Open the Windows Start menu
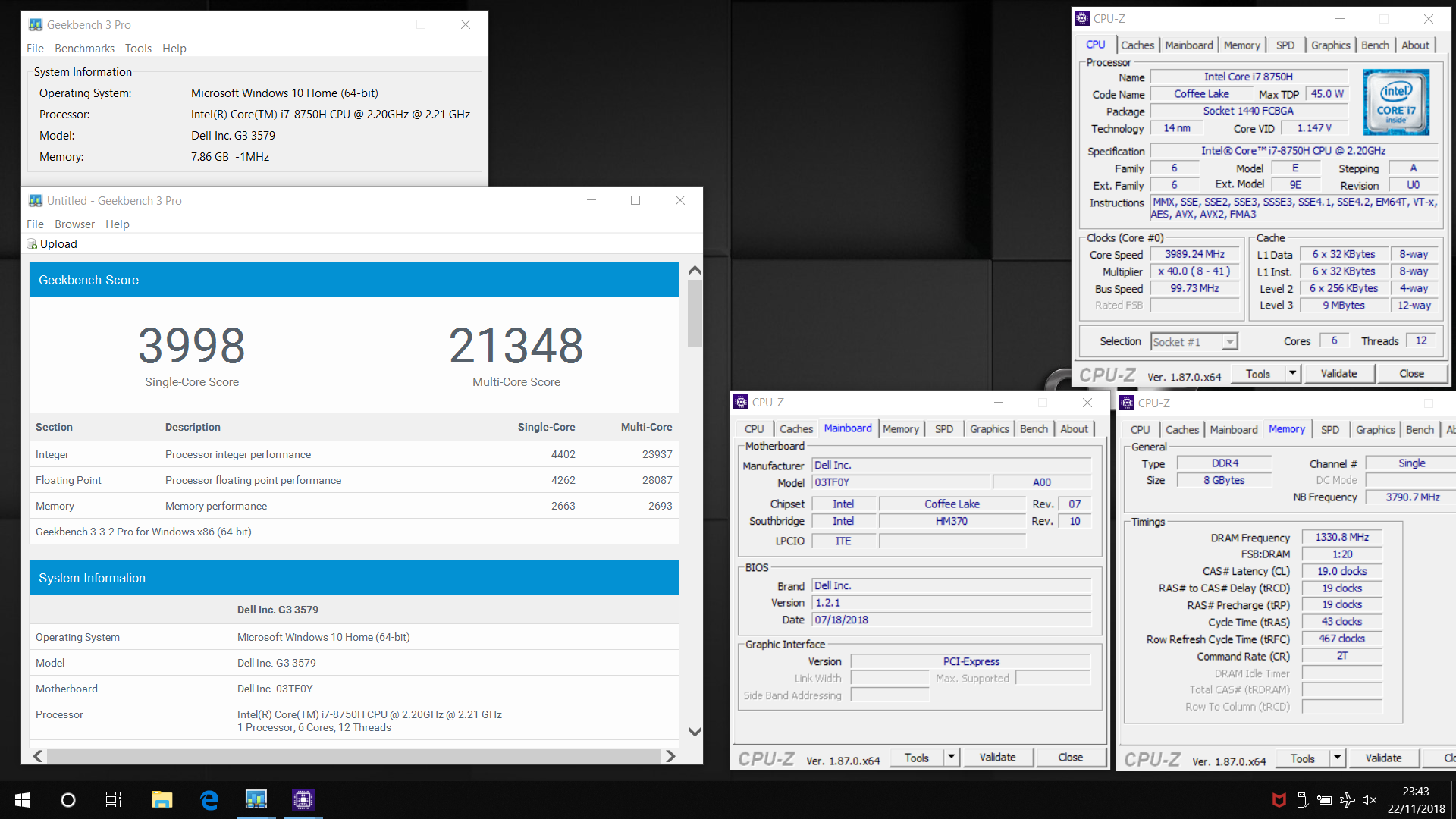The height and width of the screenshot is (819, 1456). point(23,800)
